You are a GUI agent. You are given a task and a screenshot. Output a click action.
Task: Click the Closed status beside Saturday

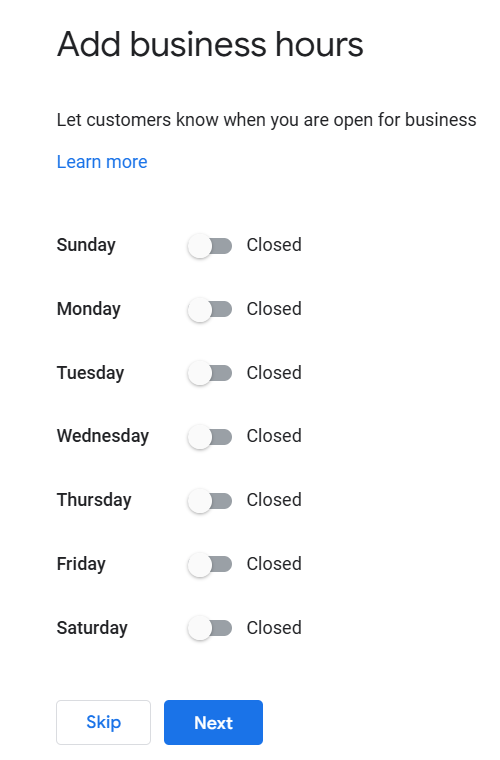[x=274, y=628]
